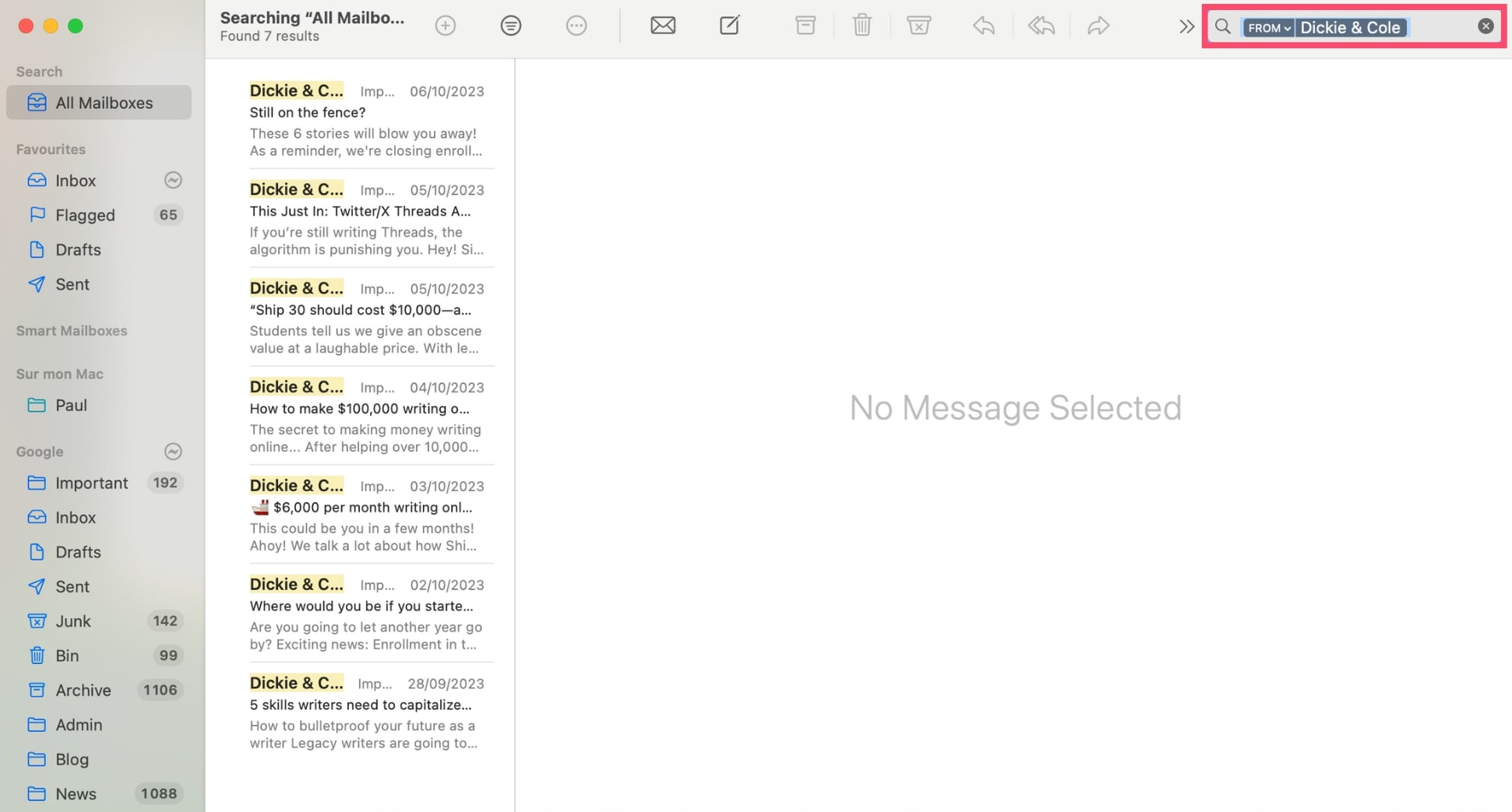Collapse the Google mailbox section

(x=173, y=452)
